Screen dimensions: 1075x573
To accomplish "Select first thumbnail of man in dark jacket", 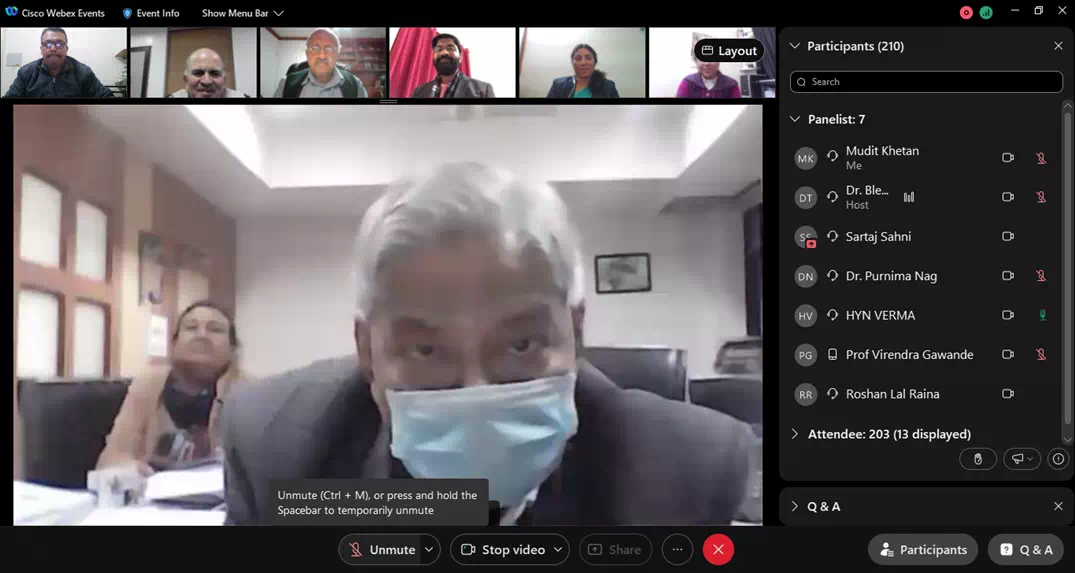I will [64, 62].
